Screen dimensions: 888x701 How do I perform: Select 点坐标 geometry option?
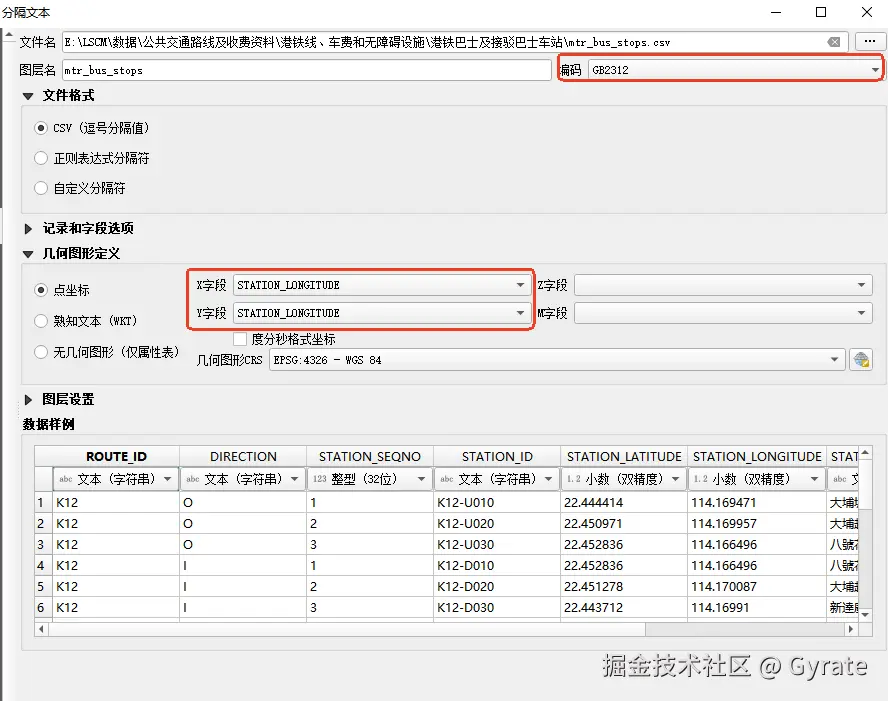pyautogui.click(x=41, y=290)
